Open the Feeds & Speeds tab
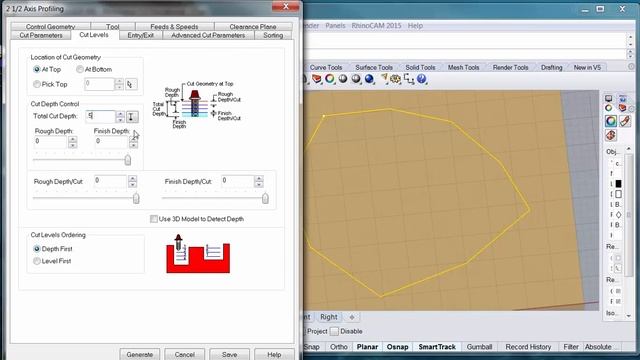 pos(174,27)
